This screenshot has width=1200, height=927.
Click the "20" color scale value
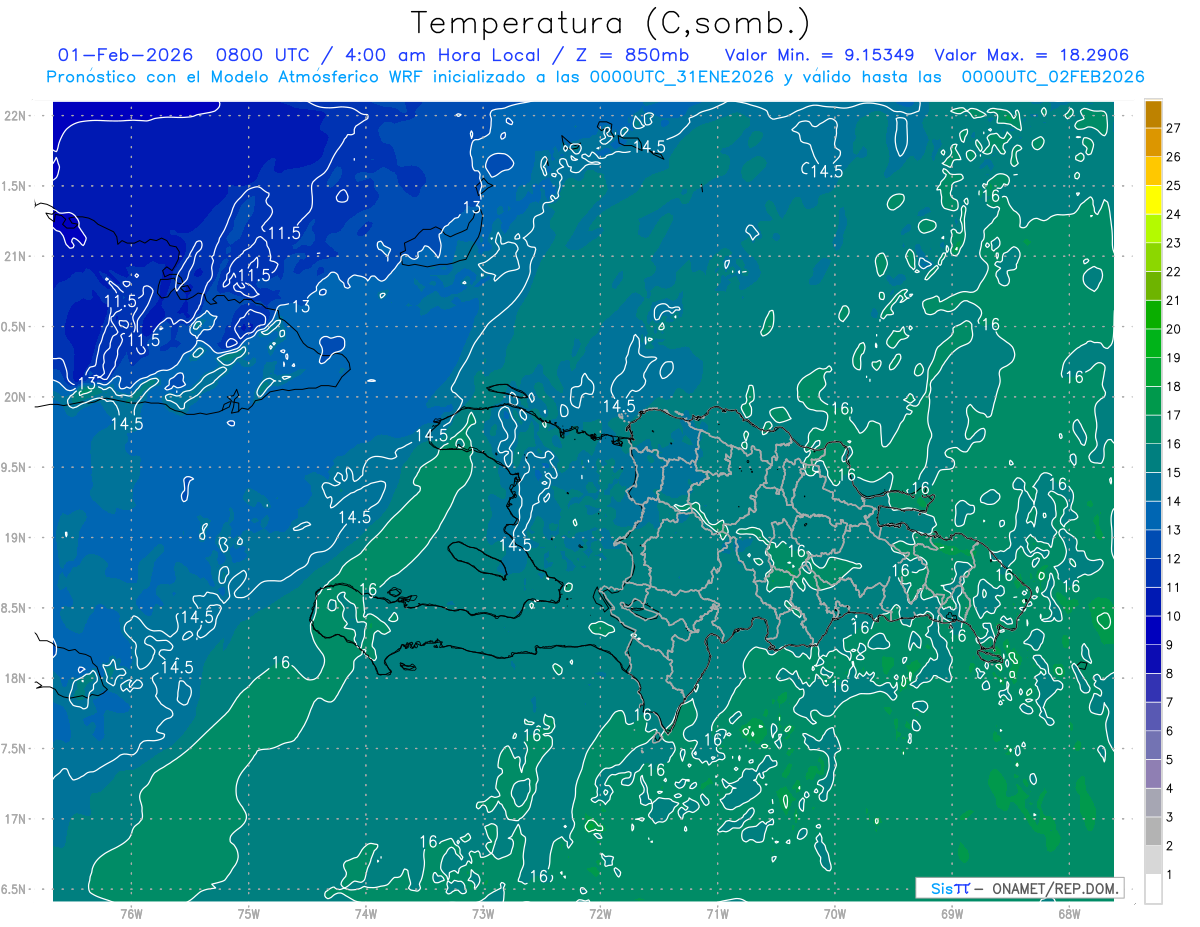coord(1173,329)
